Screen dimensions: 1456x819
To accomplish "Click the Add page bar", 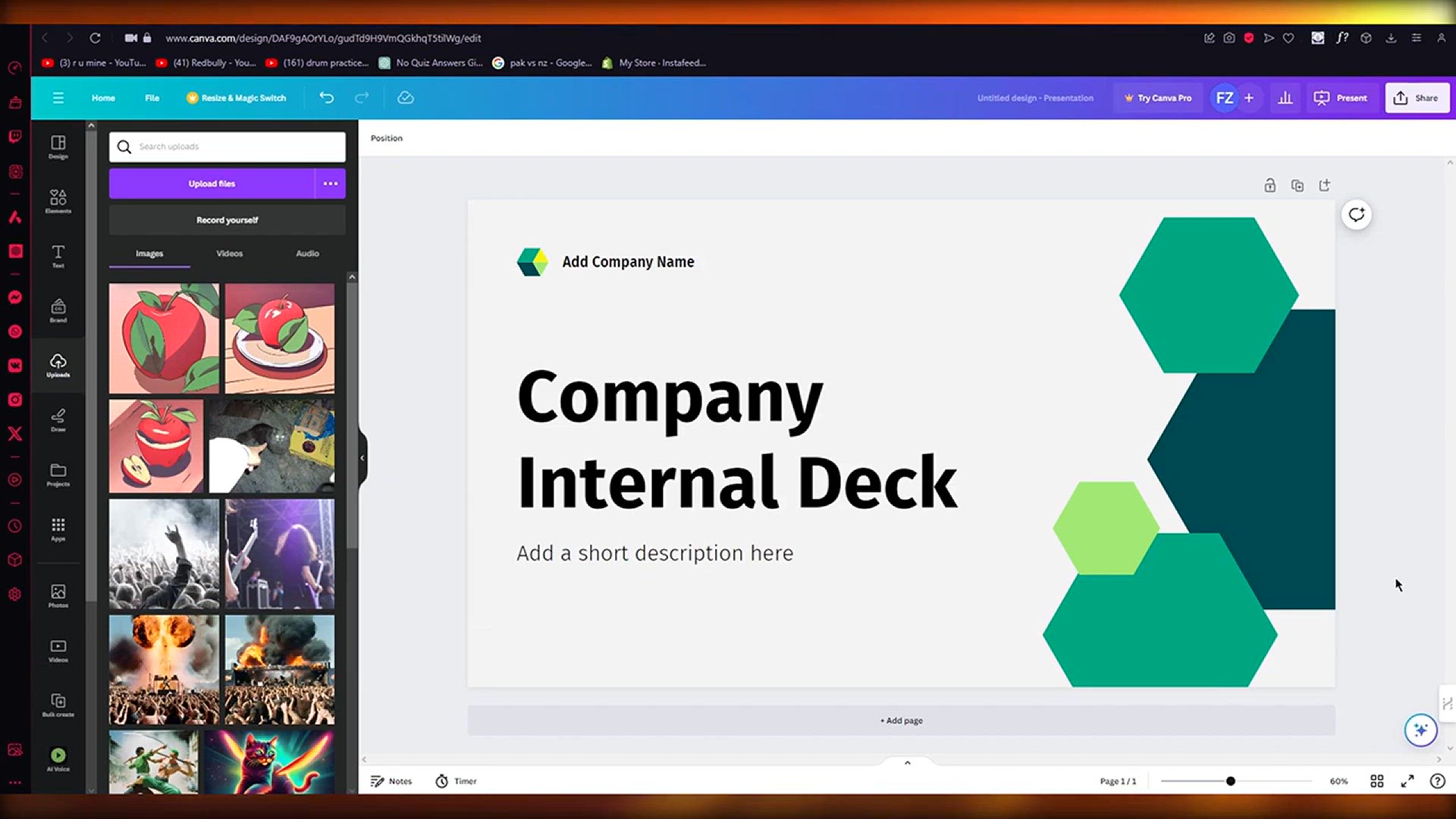I will click(x=901, y=720).
